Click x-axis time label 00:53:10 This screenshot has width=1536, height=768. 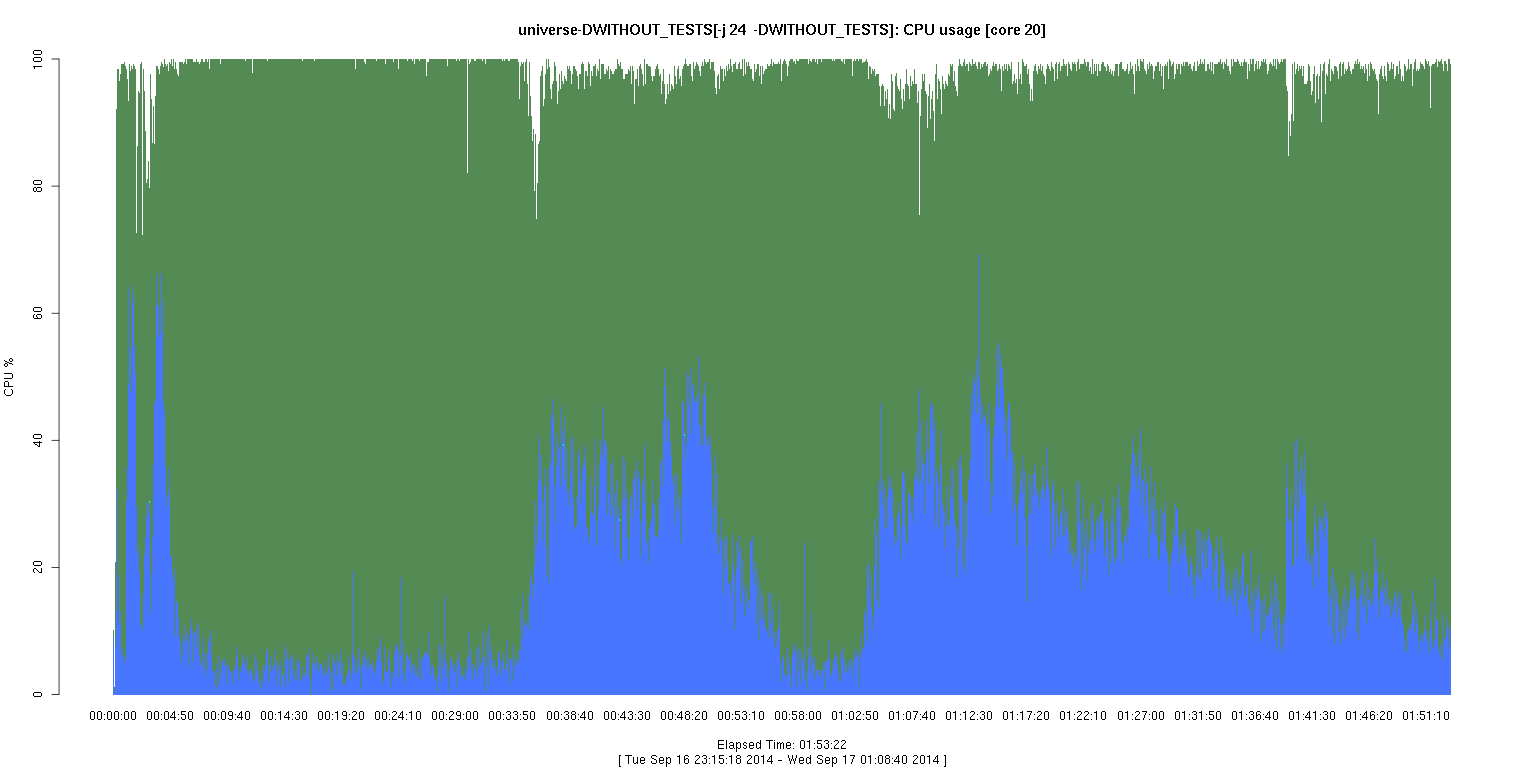click(x=741, y=716)
